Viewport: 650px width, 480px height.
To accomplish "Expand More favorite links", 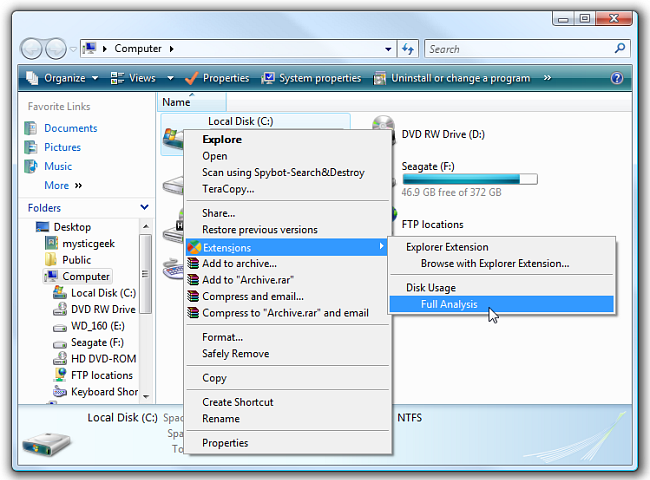I will pos(63,185).
